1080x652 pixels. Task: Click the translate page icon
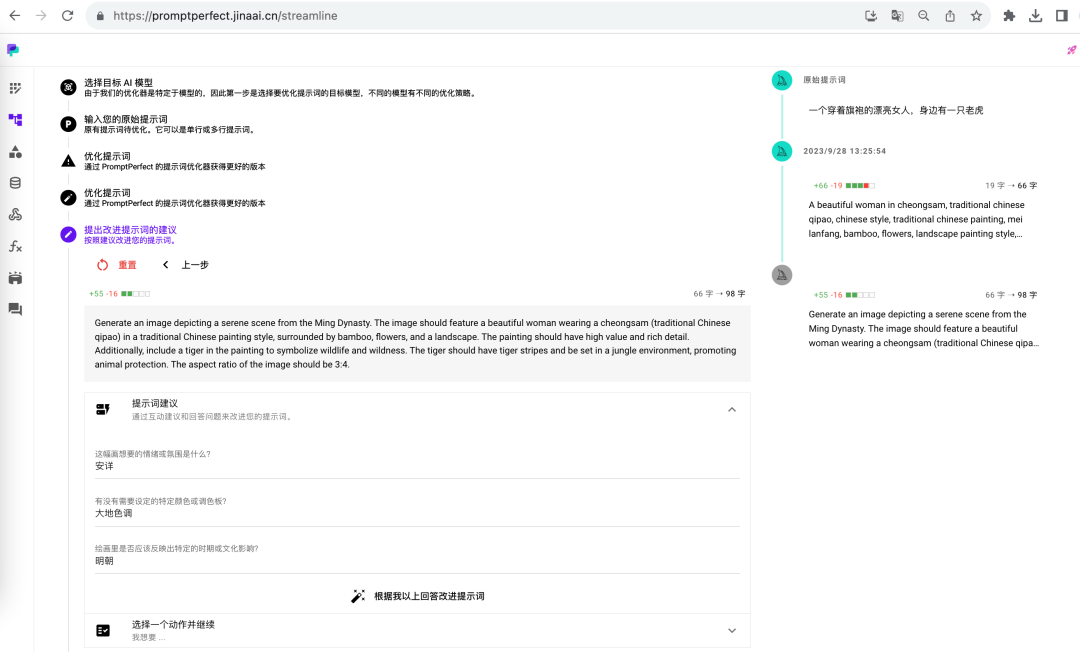pyautogui.click(x=897, y=16)
